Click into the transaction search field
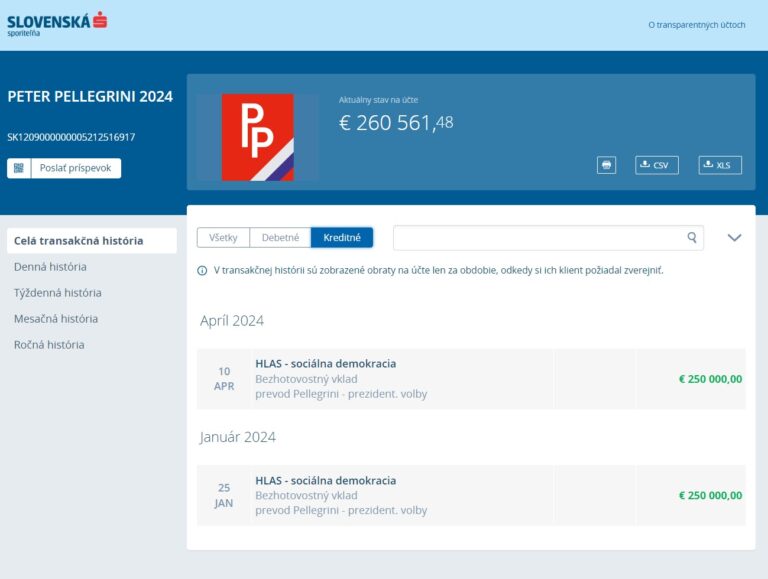Screen dimensions: 768x579 (x=538, y=238)
